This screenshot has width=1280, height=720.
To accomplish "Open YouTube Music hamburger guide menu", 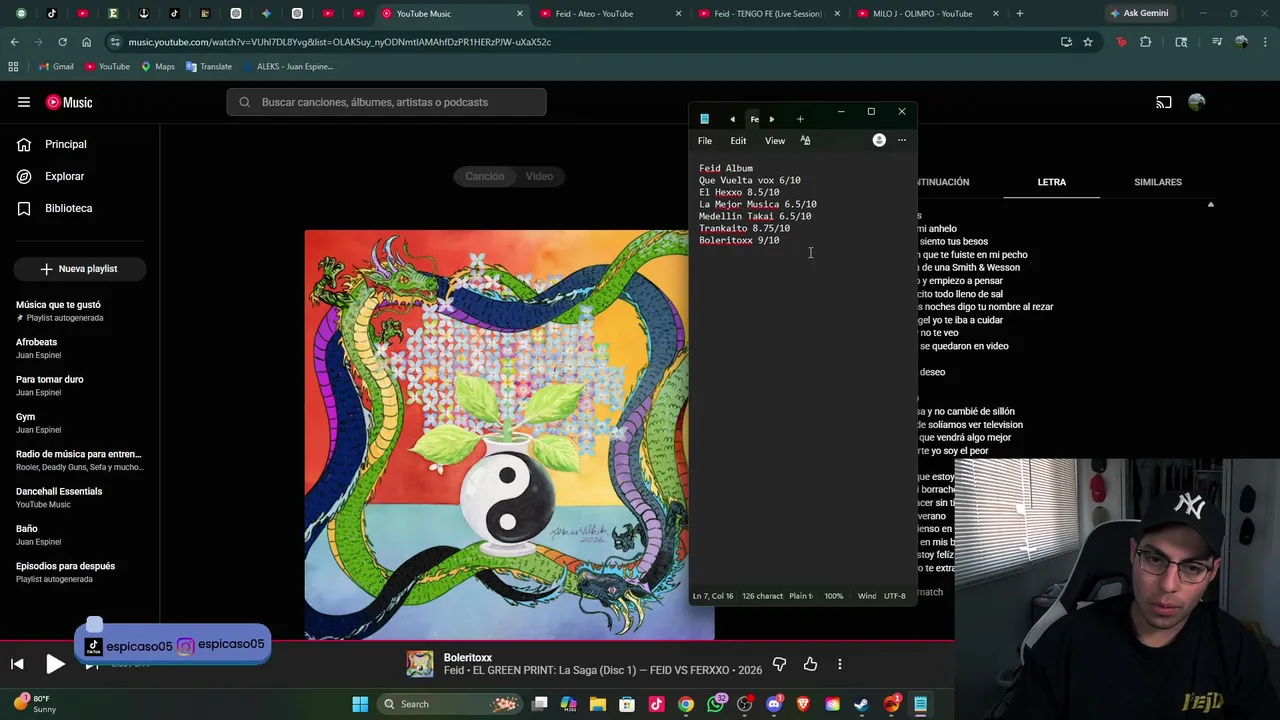I will 24,102.
